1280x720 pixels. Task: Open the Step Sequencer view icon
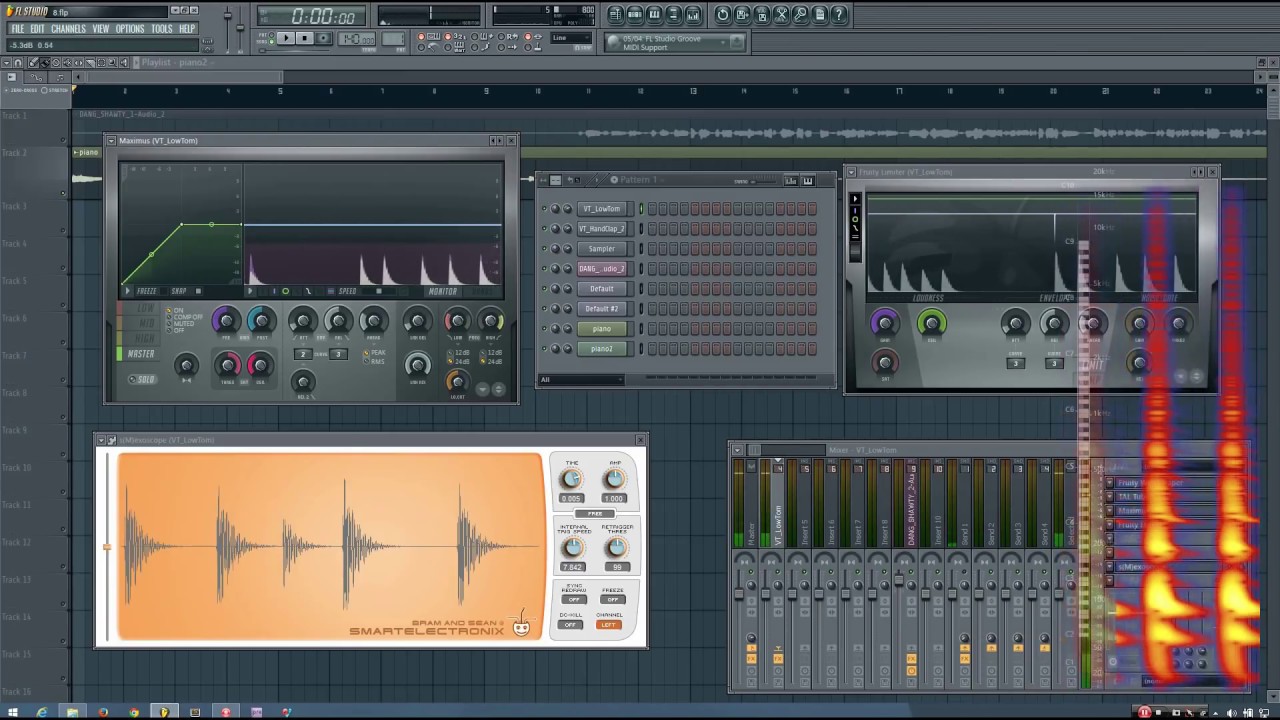[635, 14]
